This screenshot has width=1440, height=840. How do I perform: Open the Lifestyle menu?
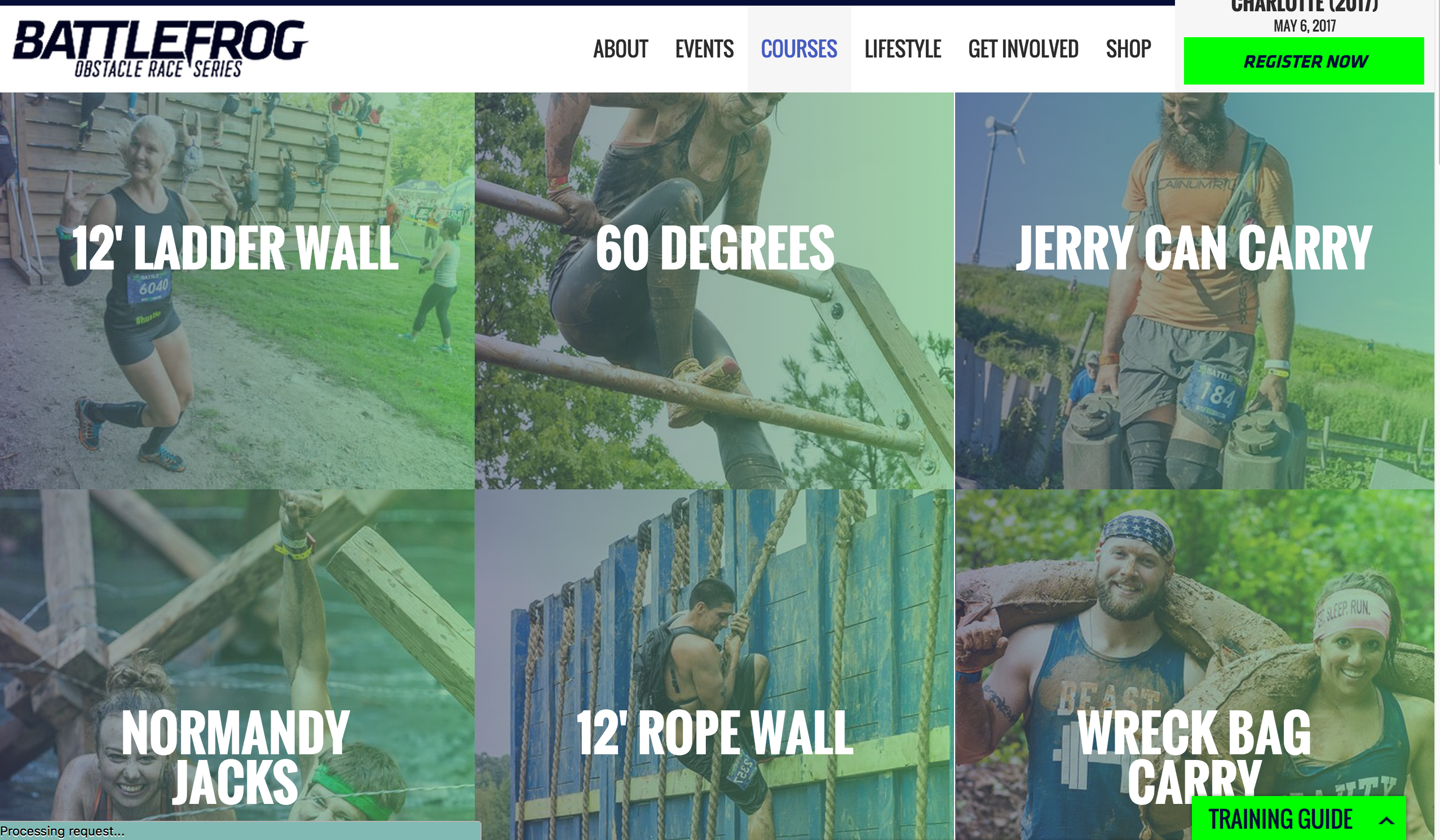[902, 49]
